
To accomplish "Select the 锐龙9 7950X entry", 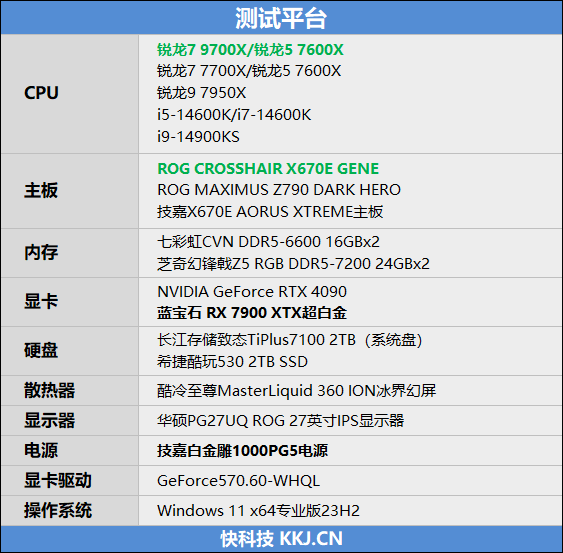I will pyautogui.click(x=201, y=93).
